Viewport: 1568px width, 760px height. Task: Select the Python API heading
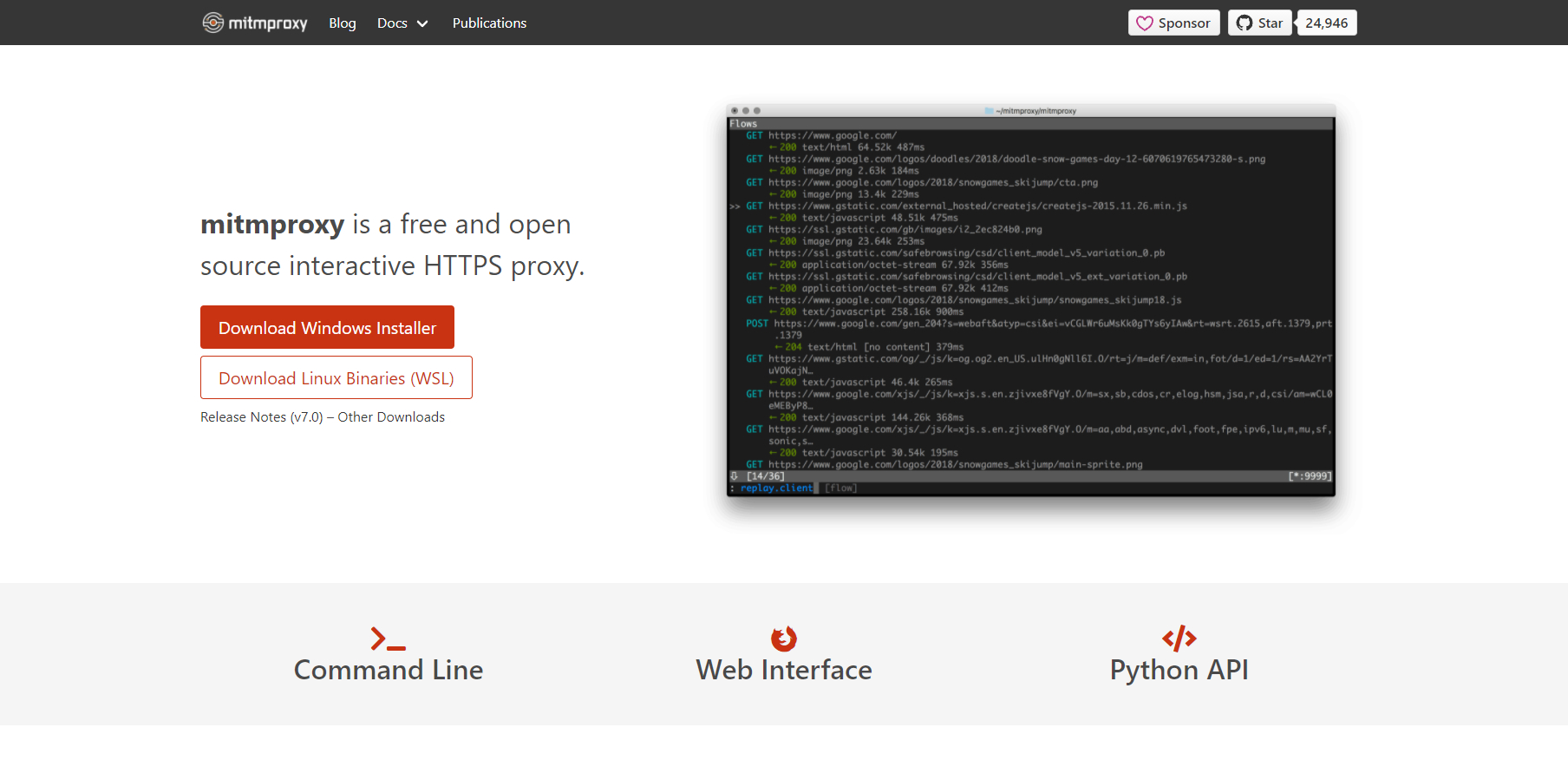tap(1179, 670)
